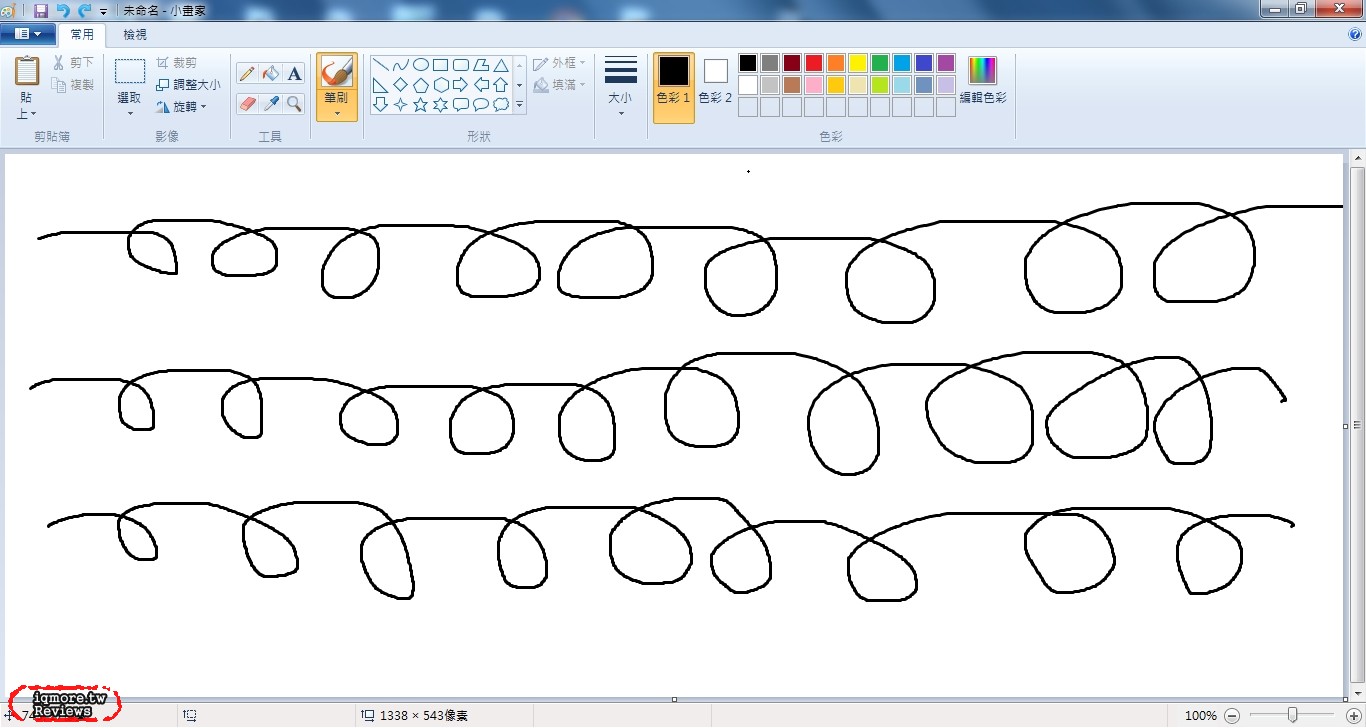Pick the purple color swatch

[x=946, y=63]
